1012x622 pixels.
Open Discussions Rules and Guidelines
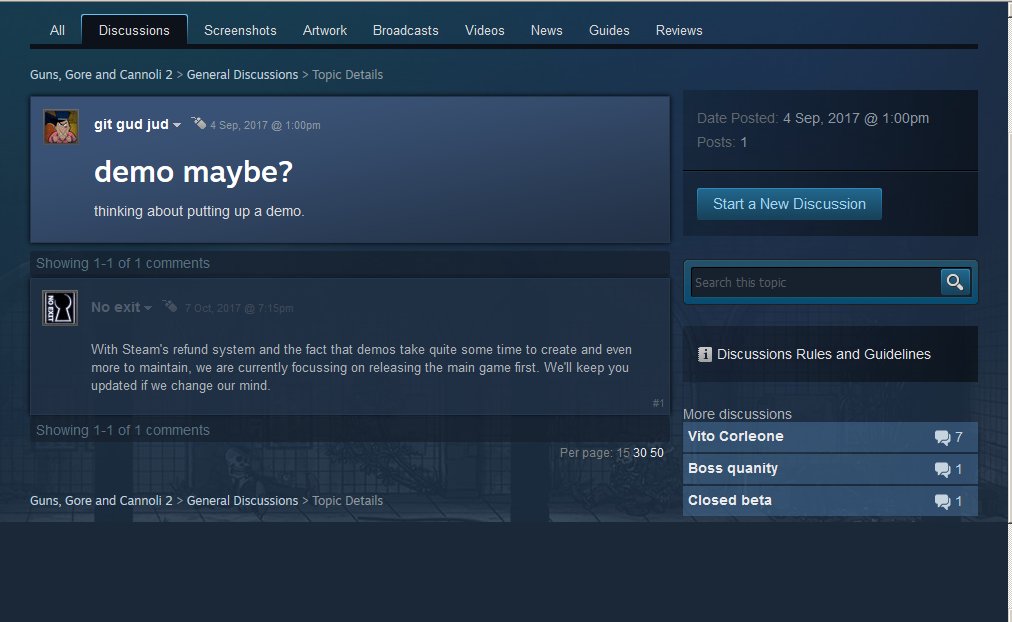pos(824,354)
